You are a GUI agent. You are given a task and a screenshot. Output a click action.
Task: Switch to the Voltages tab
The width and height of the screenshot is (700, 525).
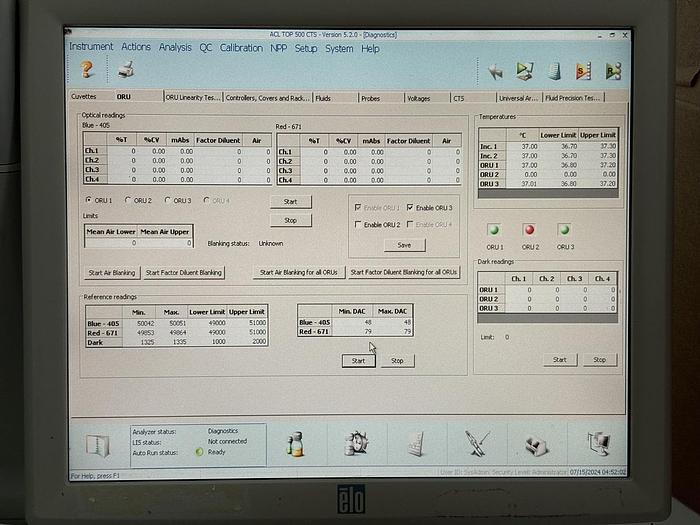tap(418, 98)
